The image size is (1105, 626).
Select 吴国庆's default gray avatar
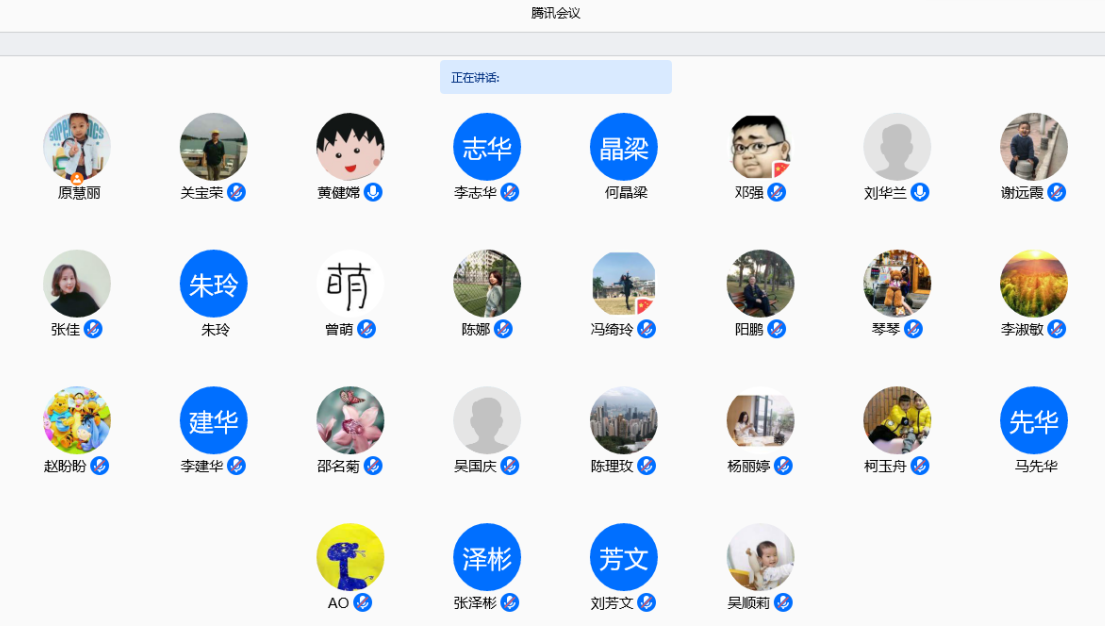click(x=487, y=420)
